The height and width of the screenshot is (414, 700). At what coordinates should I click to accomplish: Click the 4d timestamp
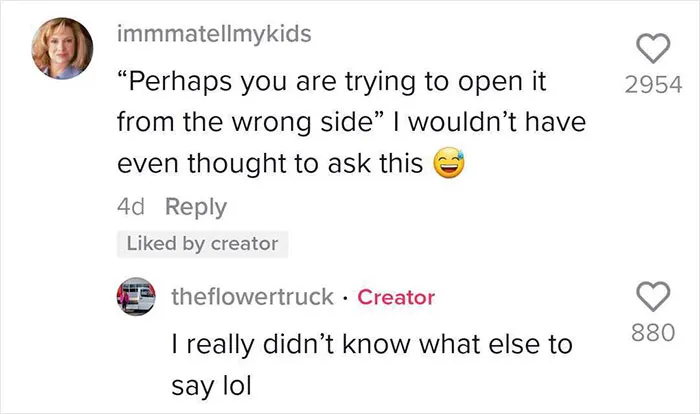(x=131, y=207)
